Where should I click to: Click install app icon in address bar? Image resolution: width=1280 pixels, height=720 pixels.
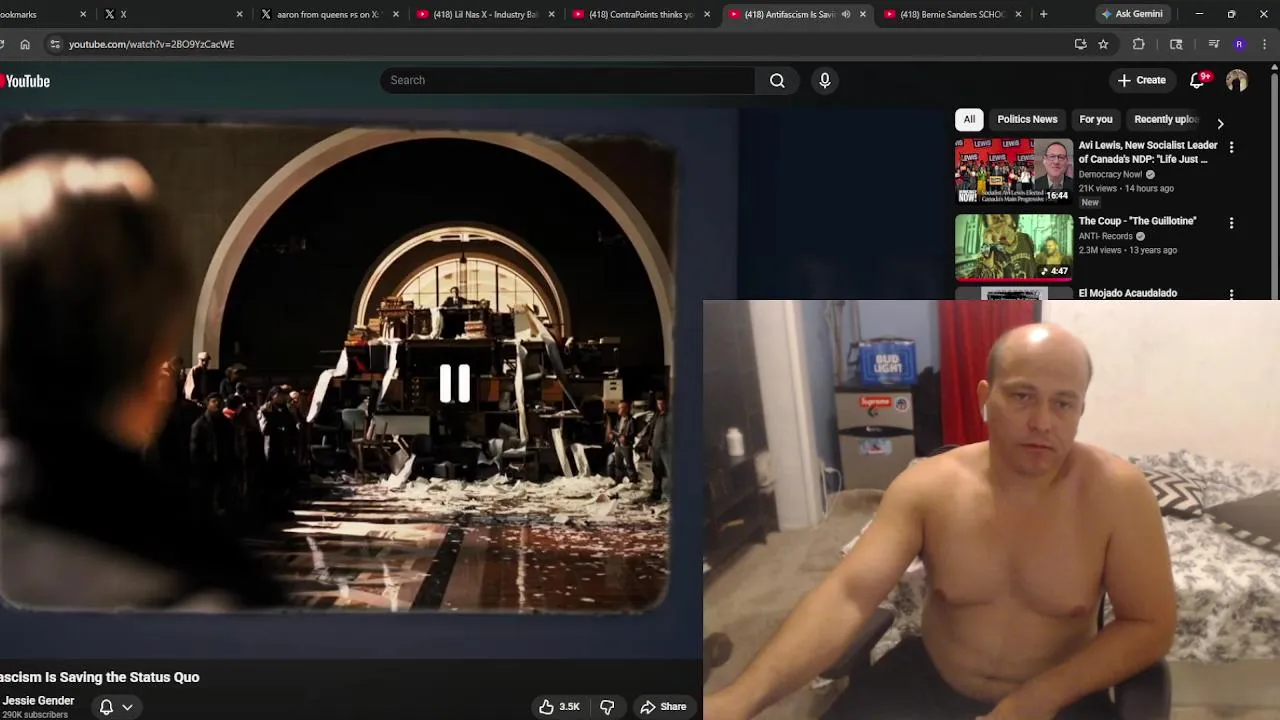1080,44
